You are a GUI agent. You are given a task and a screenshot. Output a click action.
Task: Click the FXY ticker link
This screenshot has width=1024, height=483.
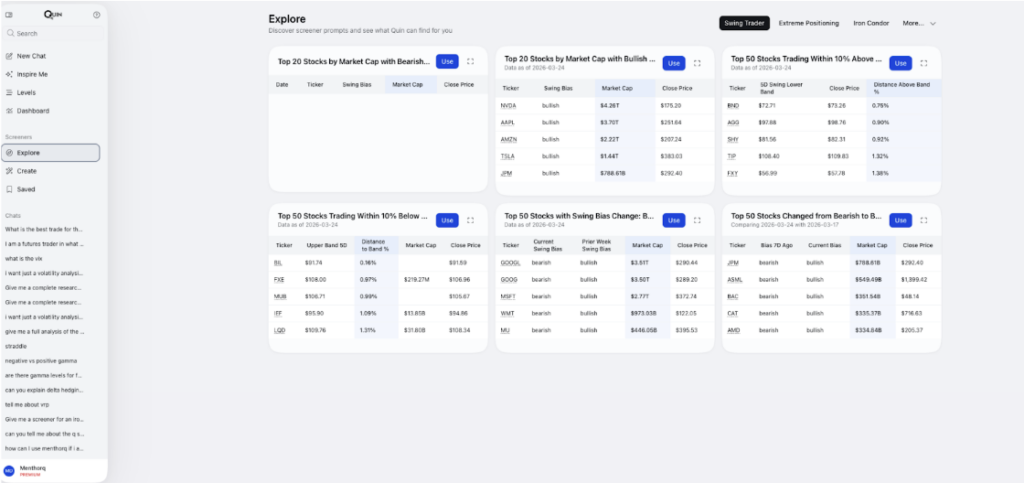click(x=733, y=174)
